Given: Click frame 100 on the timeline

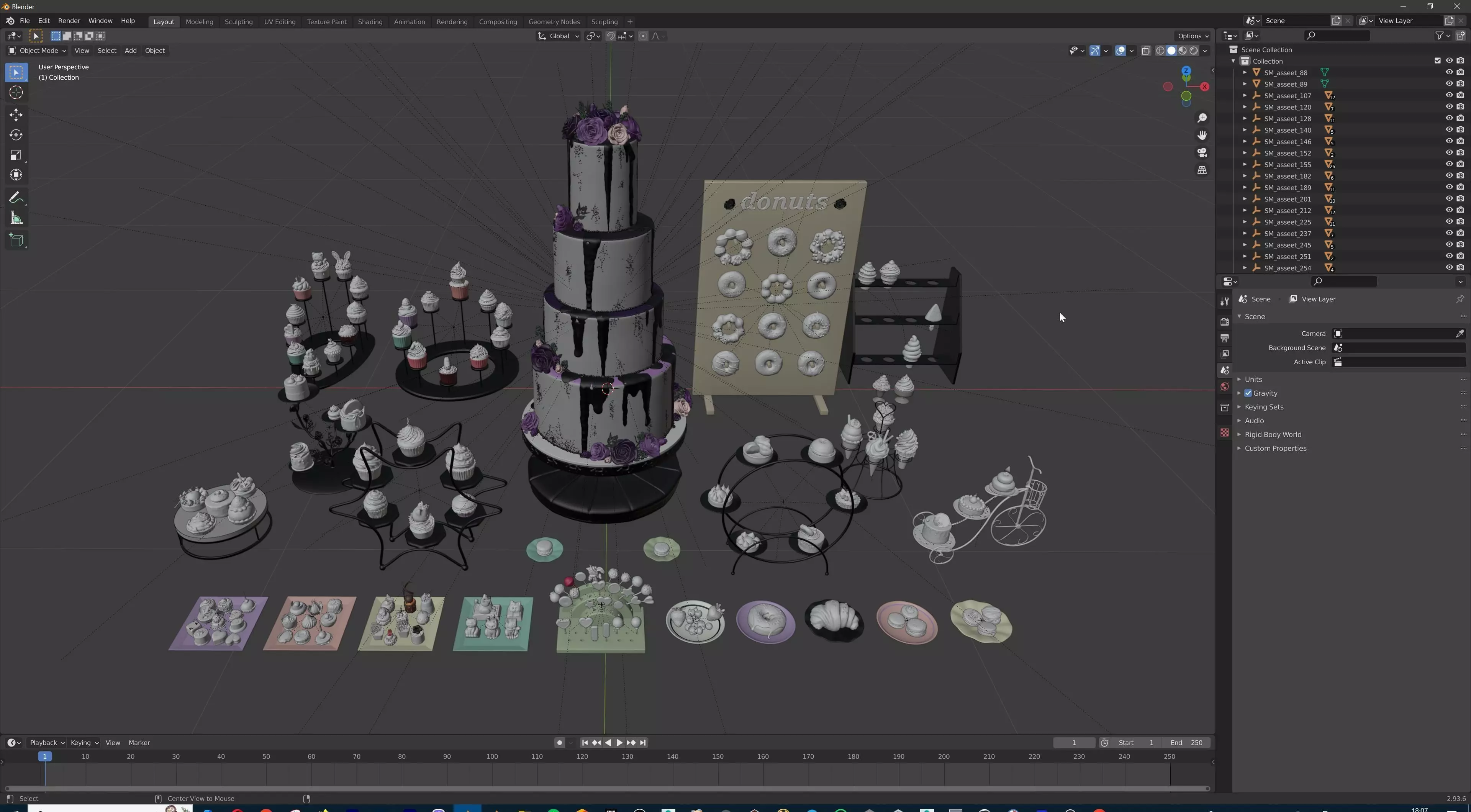Looking at the screenshot, I should 491,756.
